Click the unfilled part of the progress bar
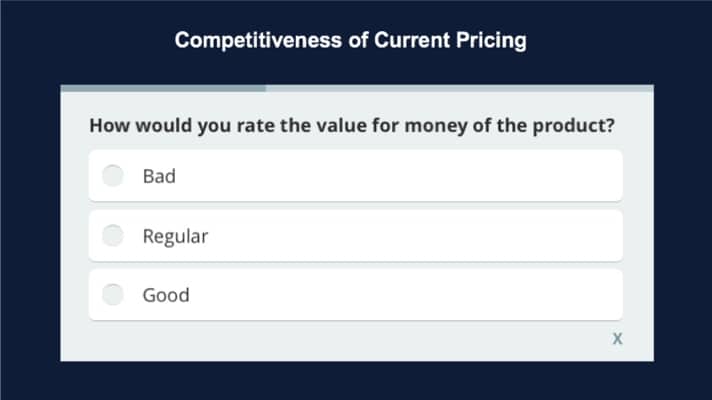The image size is (712, 400). click(x=460, y=88)
